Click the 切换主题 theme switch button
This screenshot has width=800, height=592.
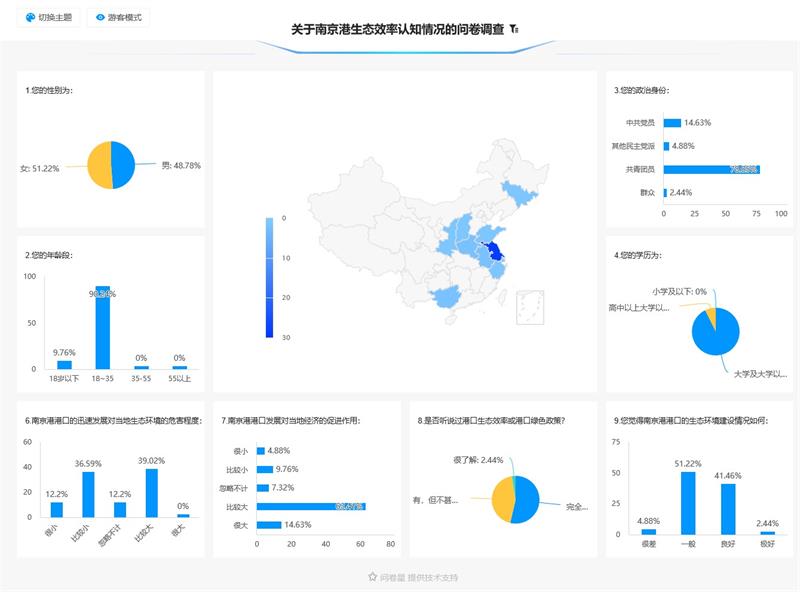point(49,17)
